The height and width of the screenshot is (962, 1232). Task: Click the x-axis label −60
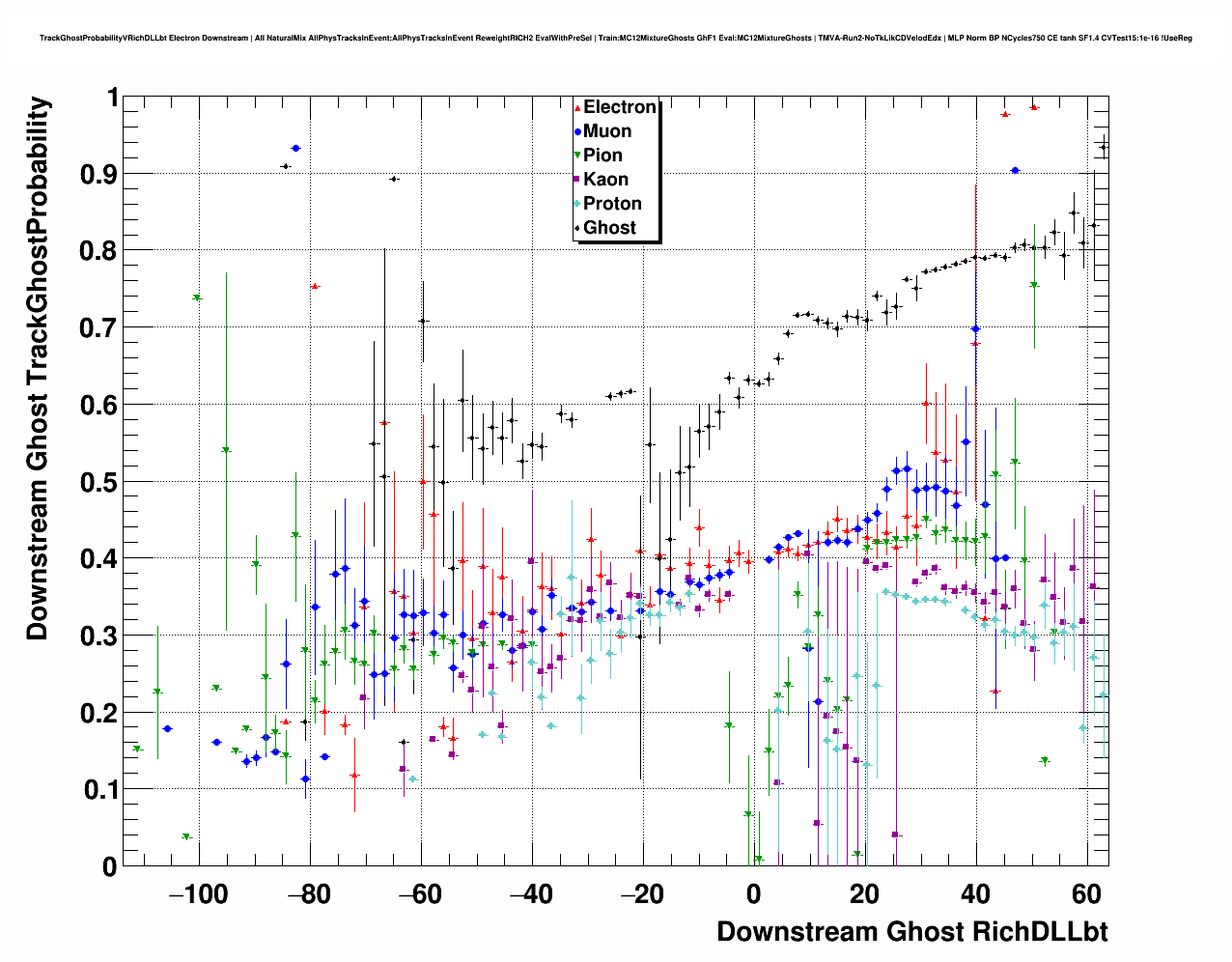(x=420, y=894)
